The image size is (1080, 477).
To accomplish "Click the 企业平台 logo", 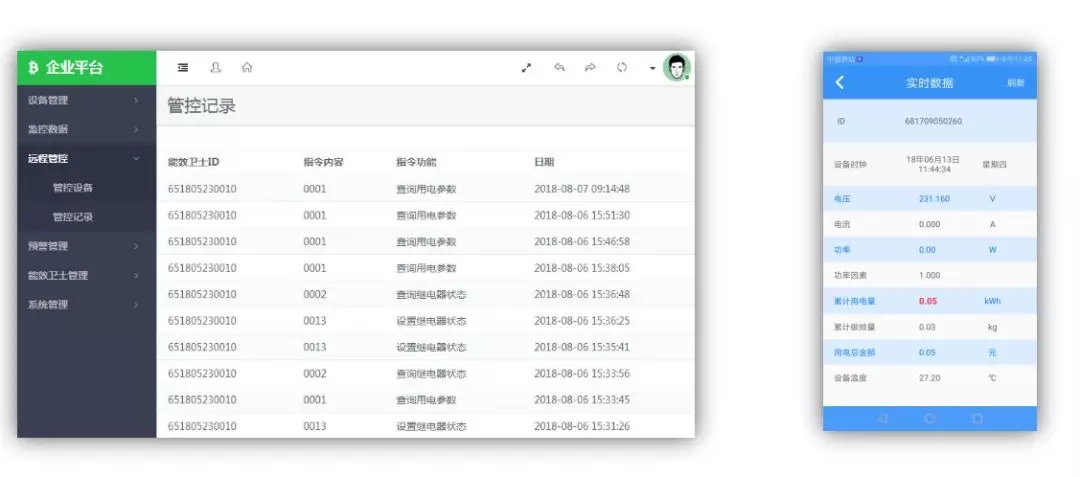I will [66, 68].
